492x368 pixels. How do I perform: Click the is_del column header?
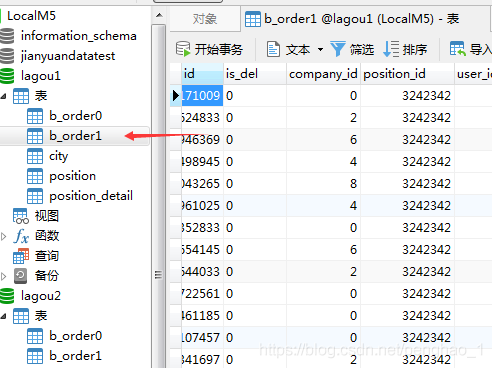pos(255,74)
